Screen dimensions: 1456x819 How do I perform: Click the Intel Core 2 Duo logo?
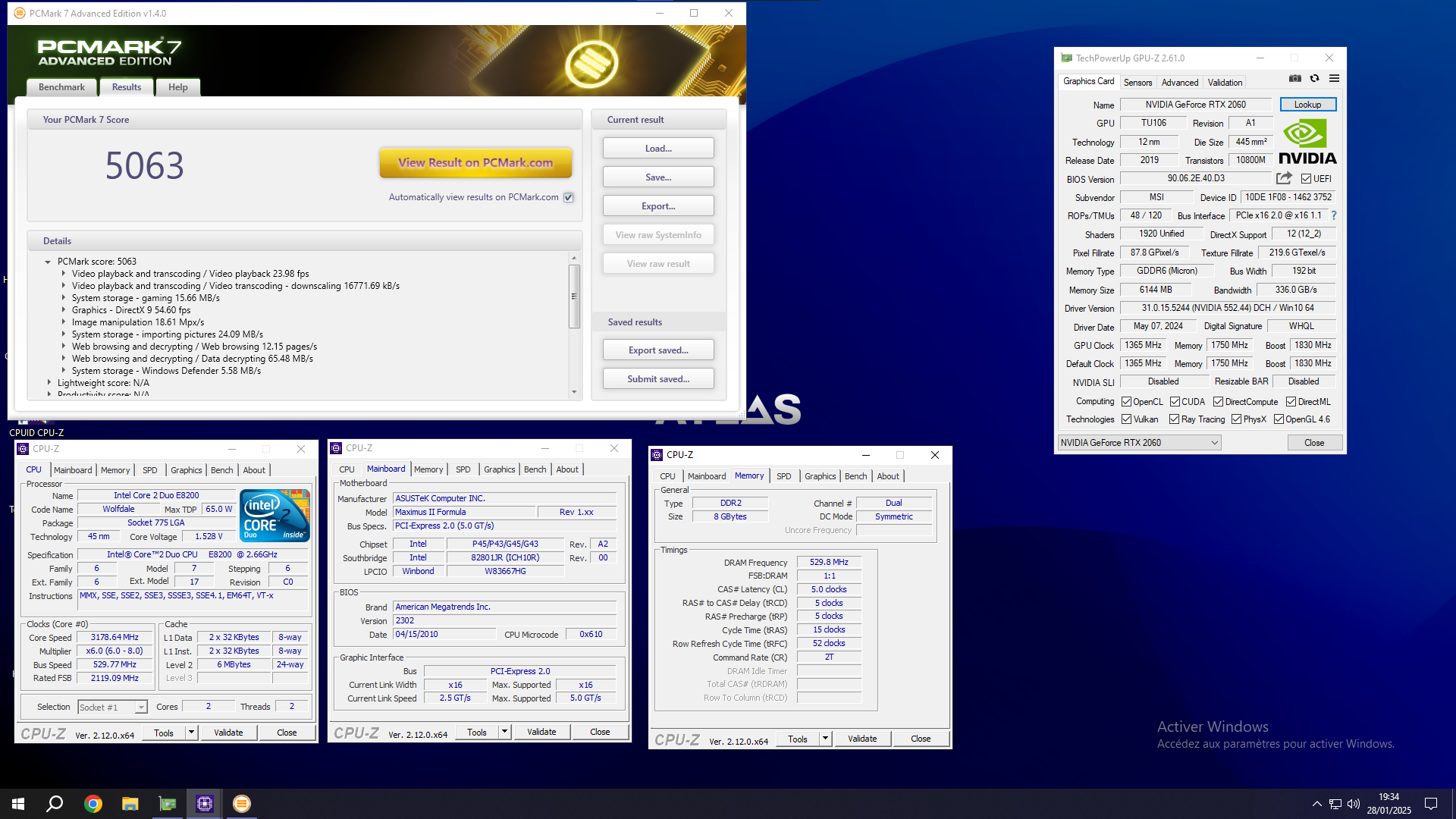pyautogui.click(x=275, y=515)
